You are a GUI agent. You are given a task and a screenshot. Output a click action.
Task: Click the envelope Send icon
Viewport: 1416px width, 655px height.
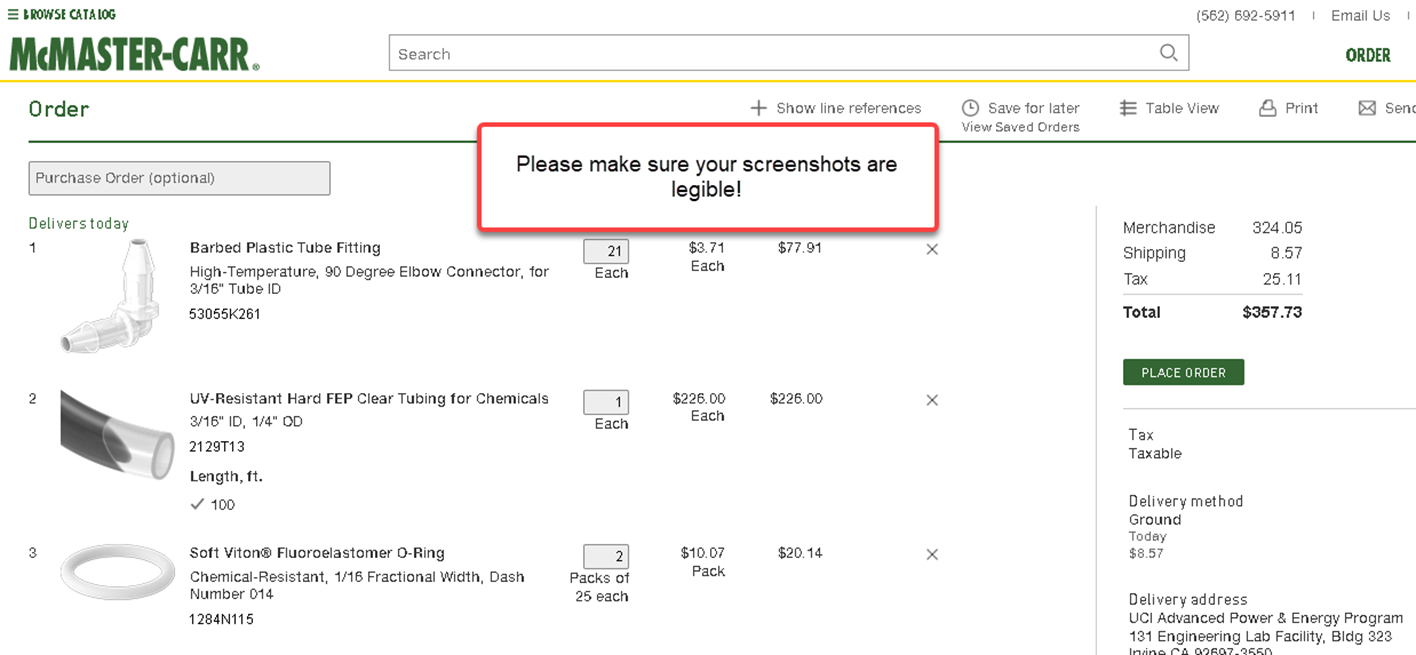coord(1367,108)
